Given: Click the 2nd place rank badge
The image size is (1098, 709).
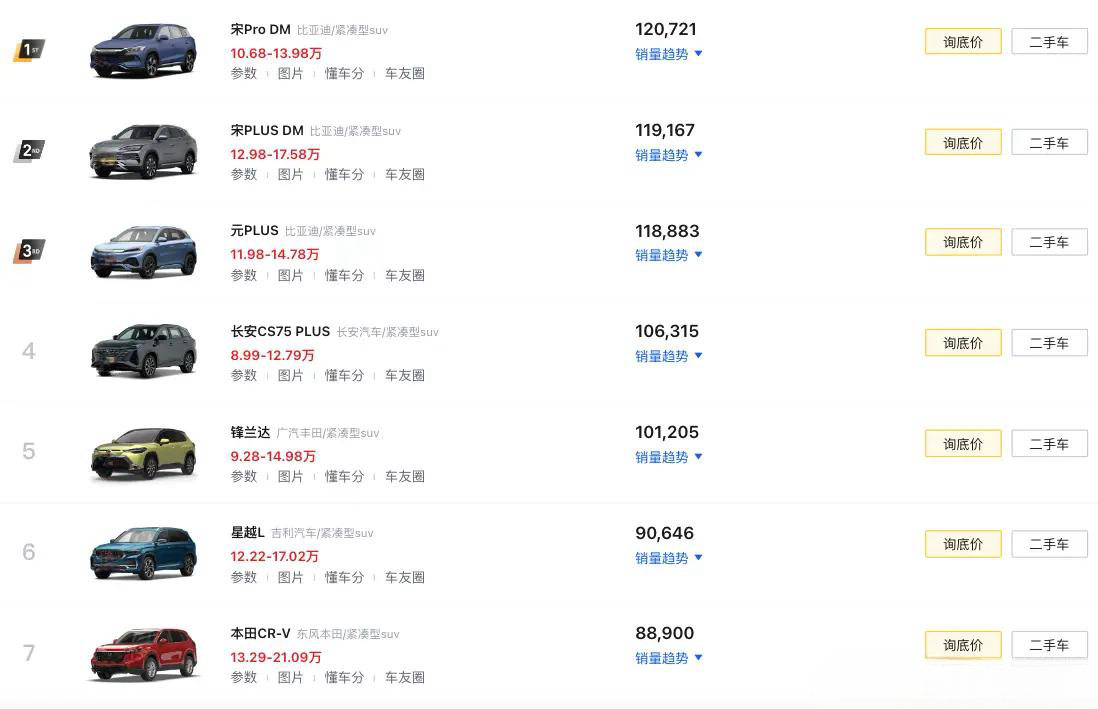Looking at the screenshot, I should tap(29, 151).
